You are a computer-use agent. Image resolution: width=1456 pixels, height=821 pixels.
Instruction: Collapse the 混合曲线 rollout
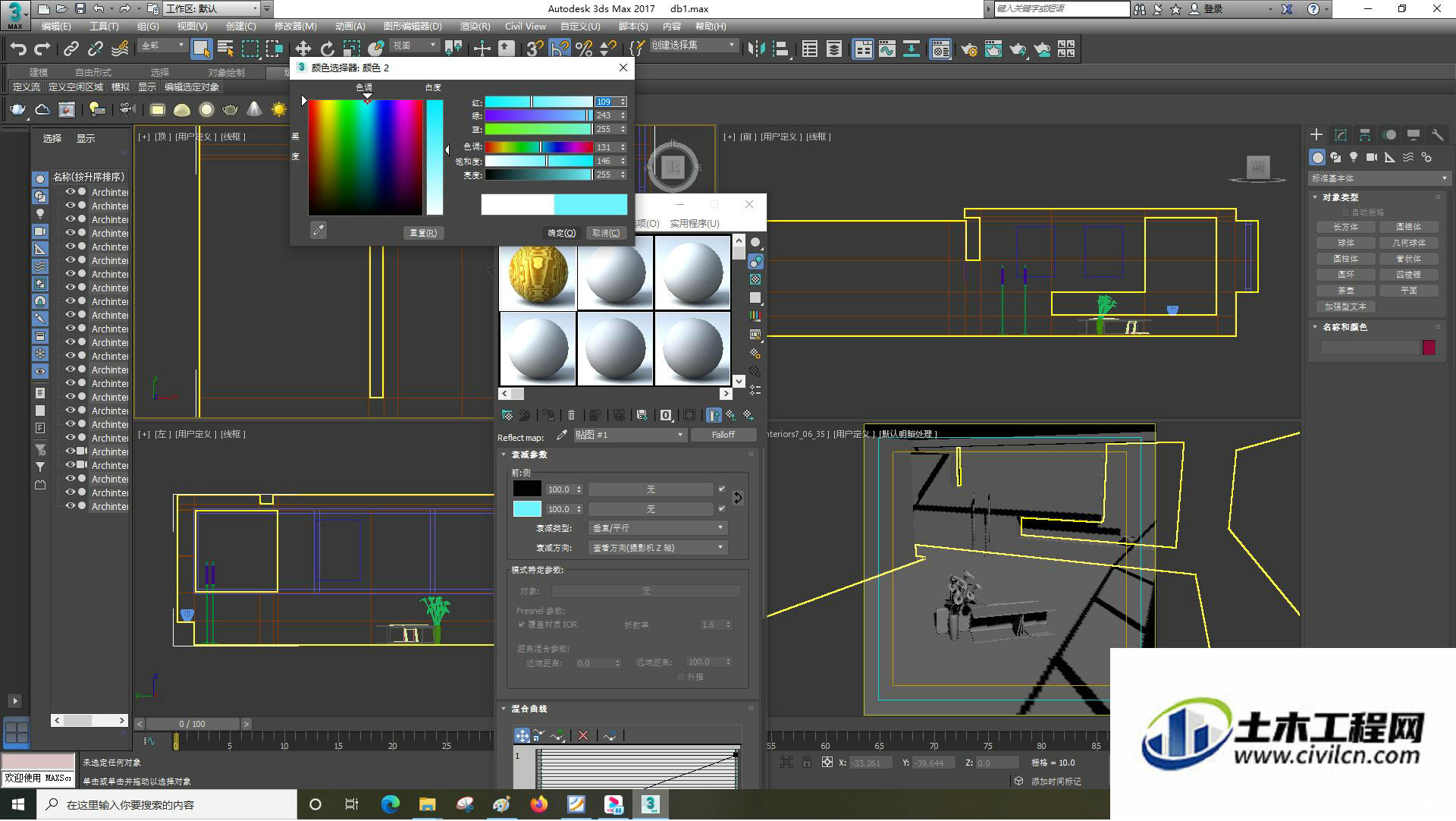coord(529,709)
